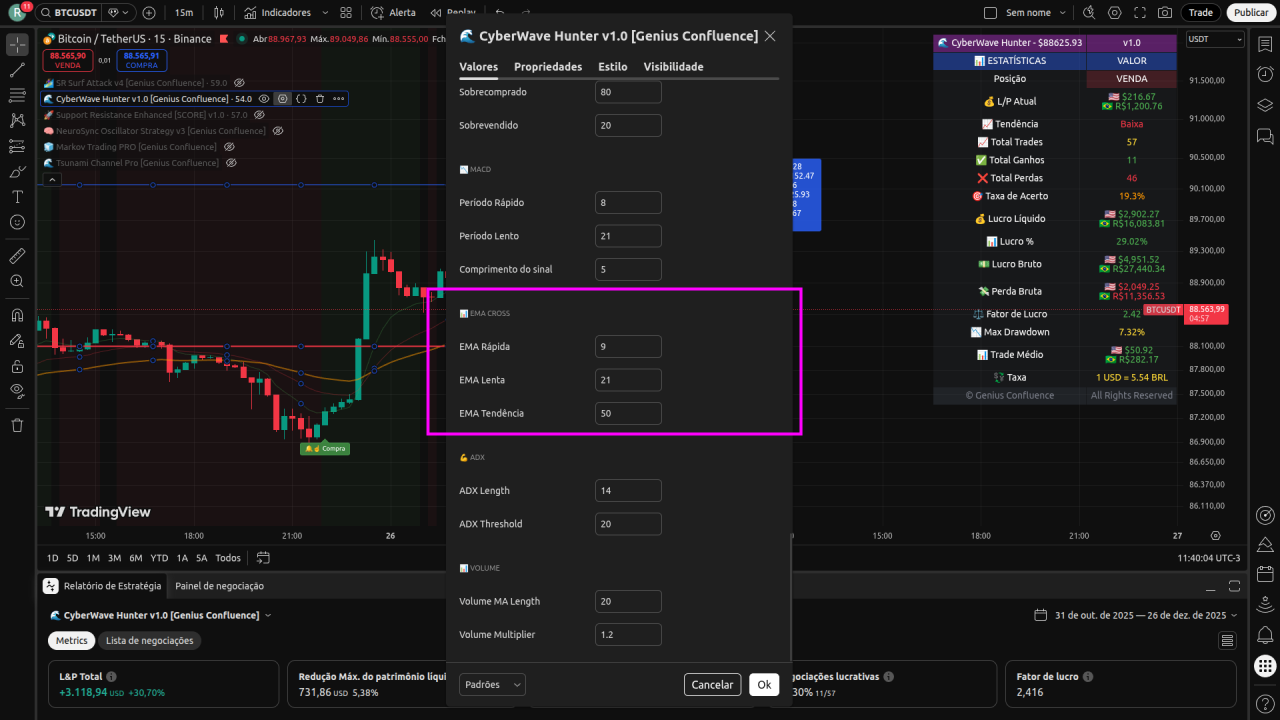Edit the EMA Rápida value field
1280x720 pixels.
point(628,346)
